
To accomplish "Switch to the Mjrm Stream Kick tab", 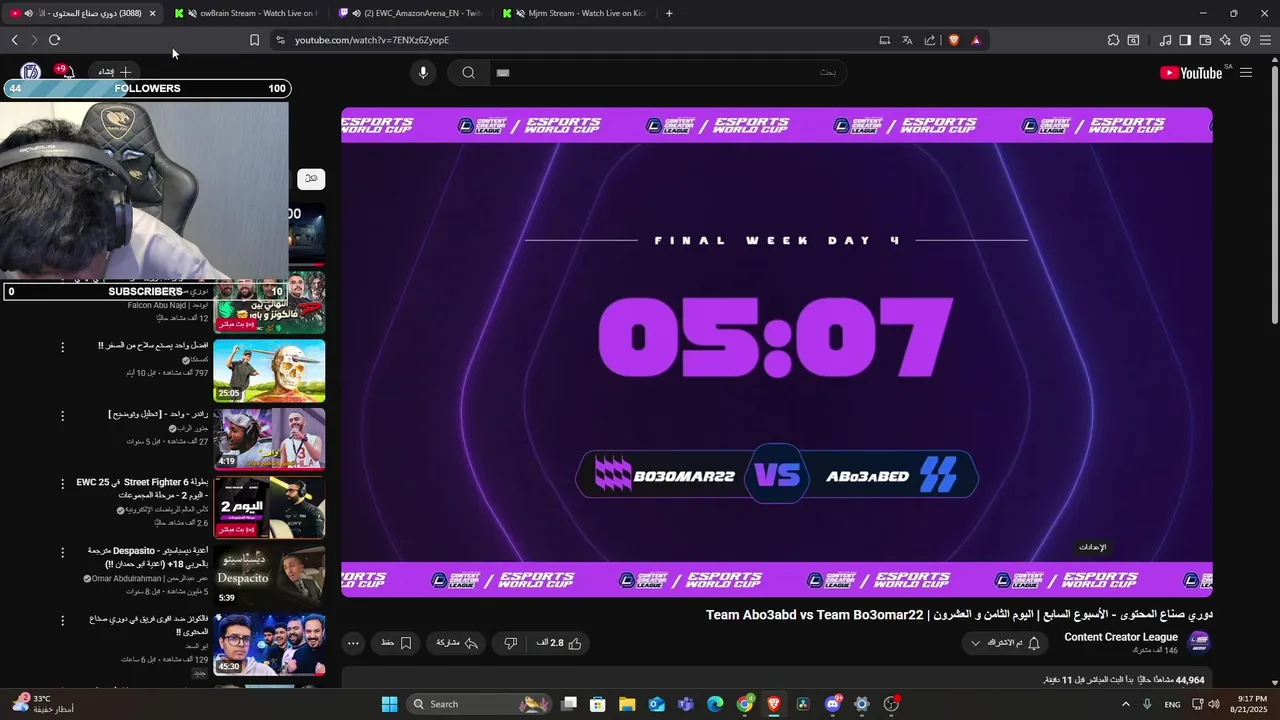I will click(575, 13).
